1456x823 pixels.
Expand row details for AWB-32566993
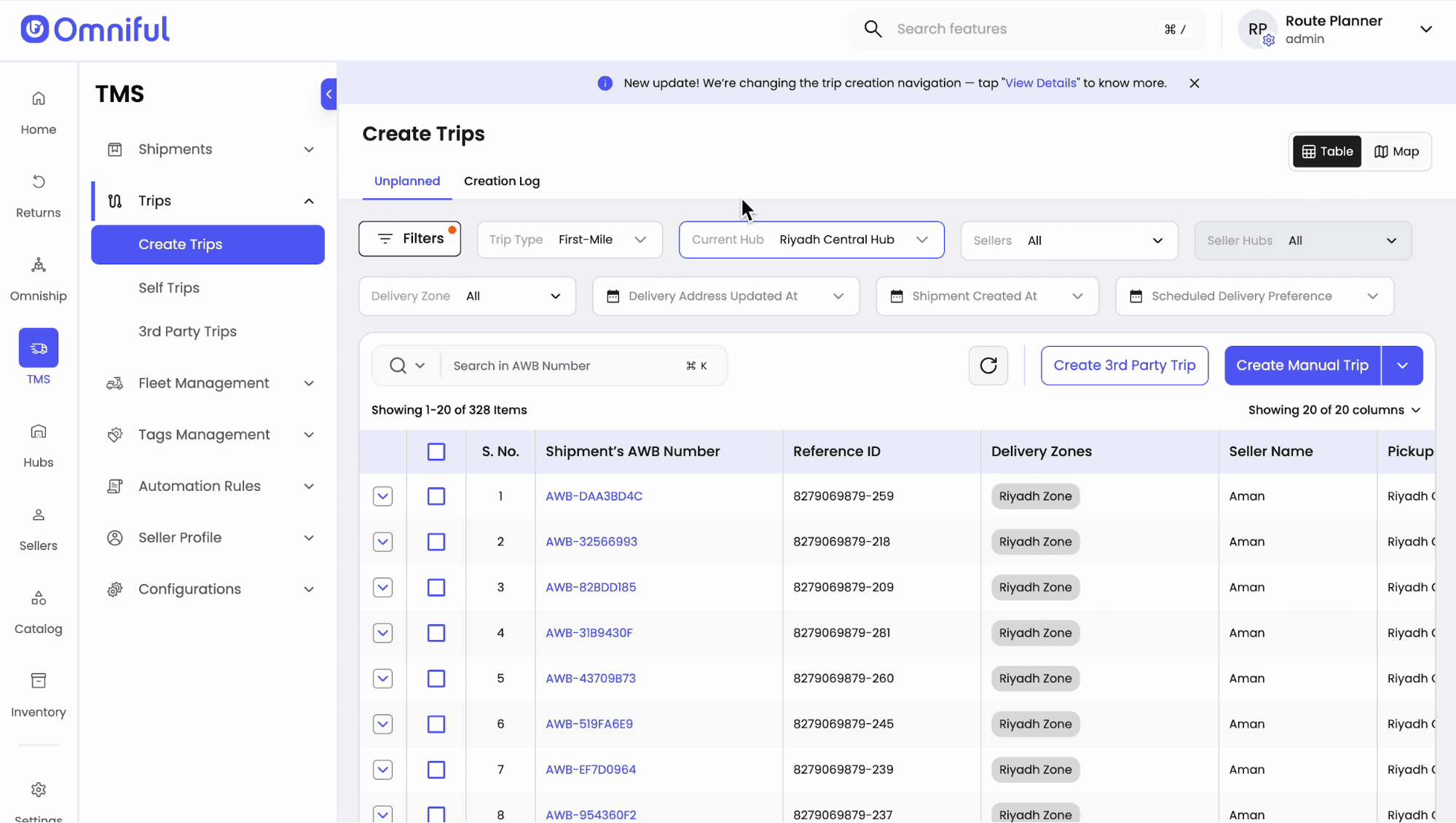(382, 542)
